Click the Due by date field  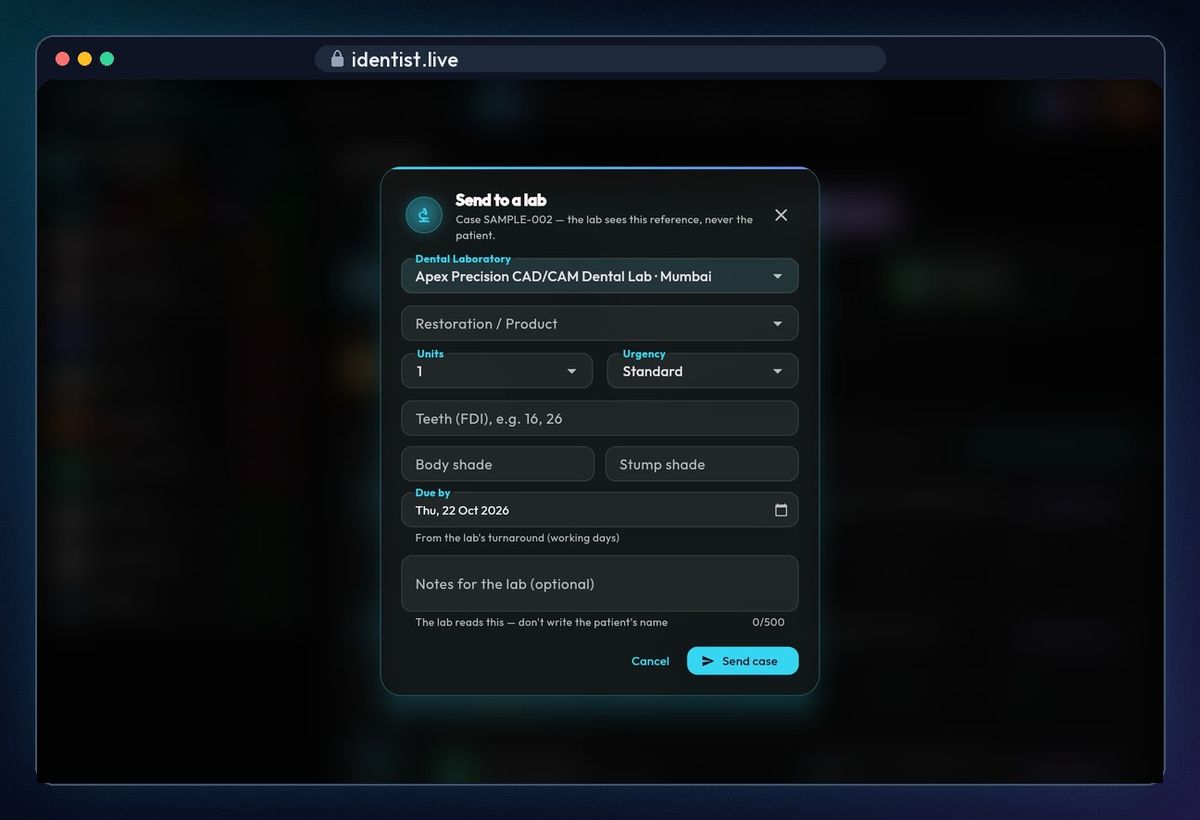click(x=600, y=510)
